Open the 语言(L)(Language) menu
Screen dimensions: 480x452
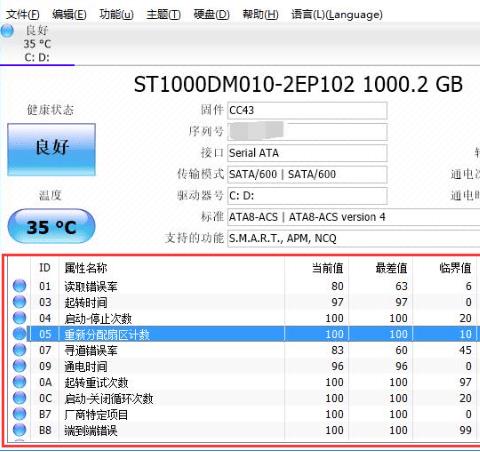coord(337,14)
